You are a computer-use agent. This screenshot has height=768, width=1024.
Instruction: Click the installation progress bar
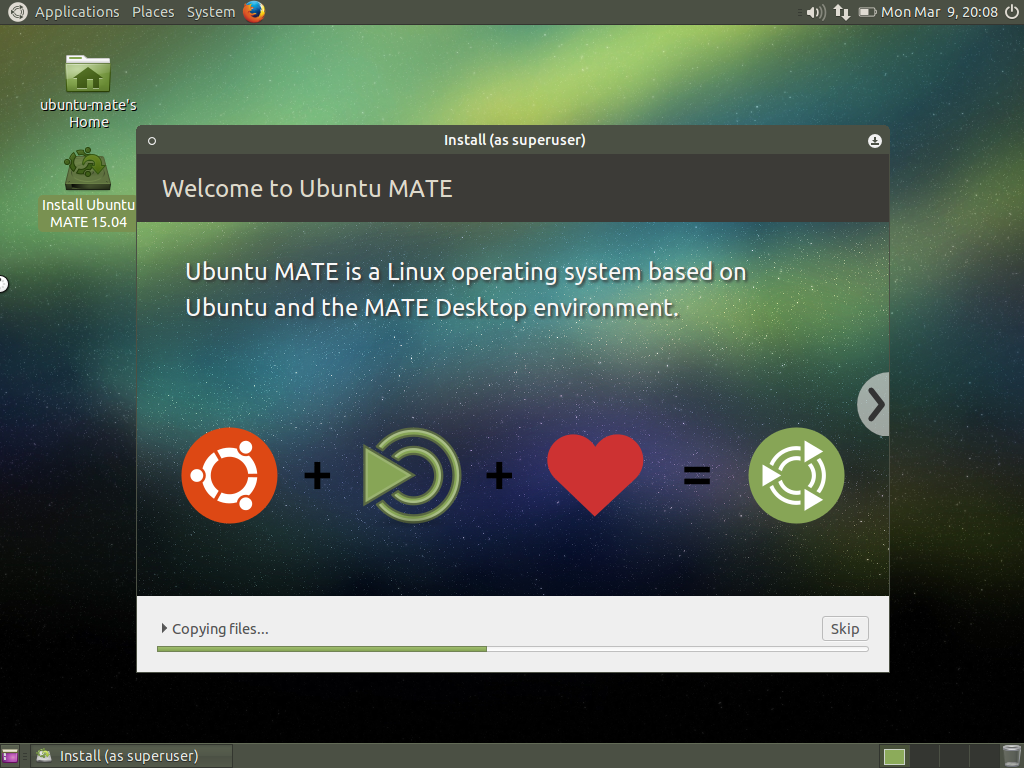513,649
